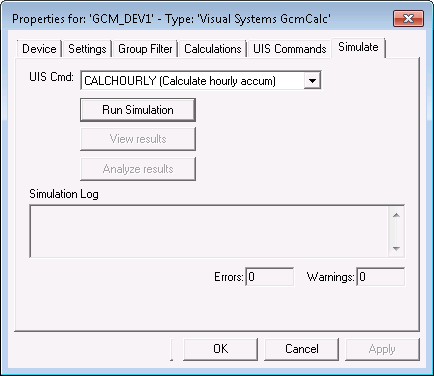
Task: Click the Analyze results button
Action: click(138, 169)
